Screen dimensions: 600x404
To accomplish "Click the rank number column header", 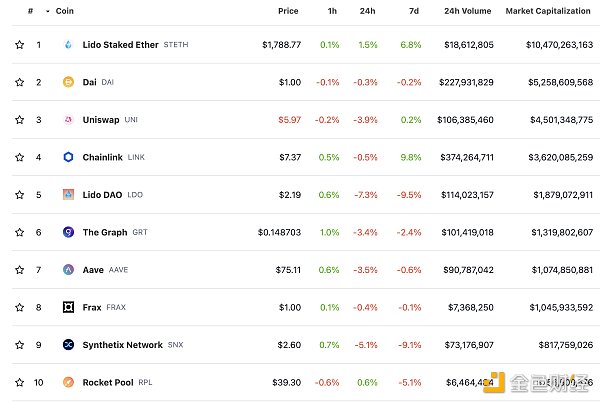I will [x=31, y=11].
